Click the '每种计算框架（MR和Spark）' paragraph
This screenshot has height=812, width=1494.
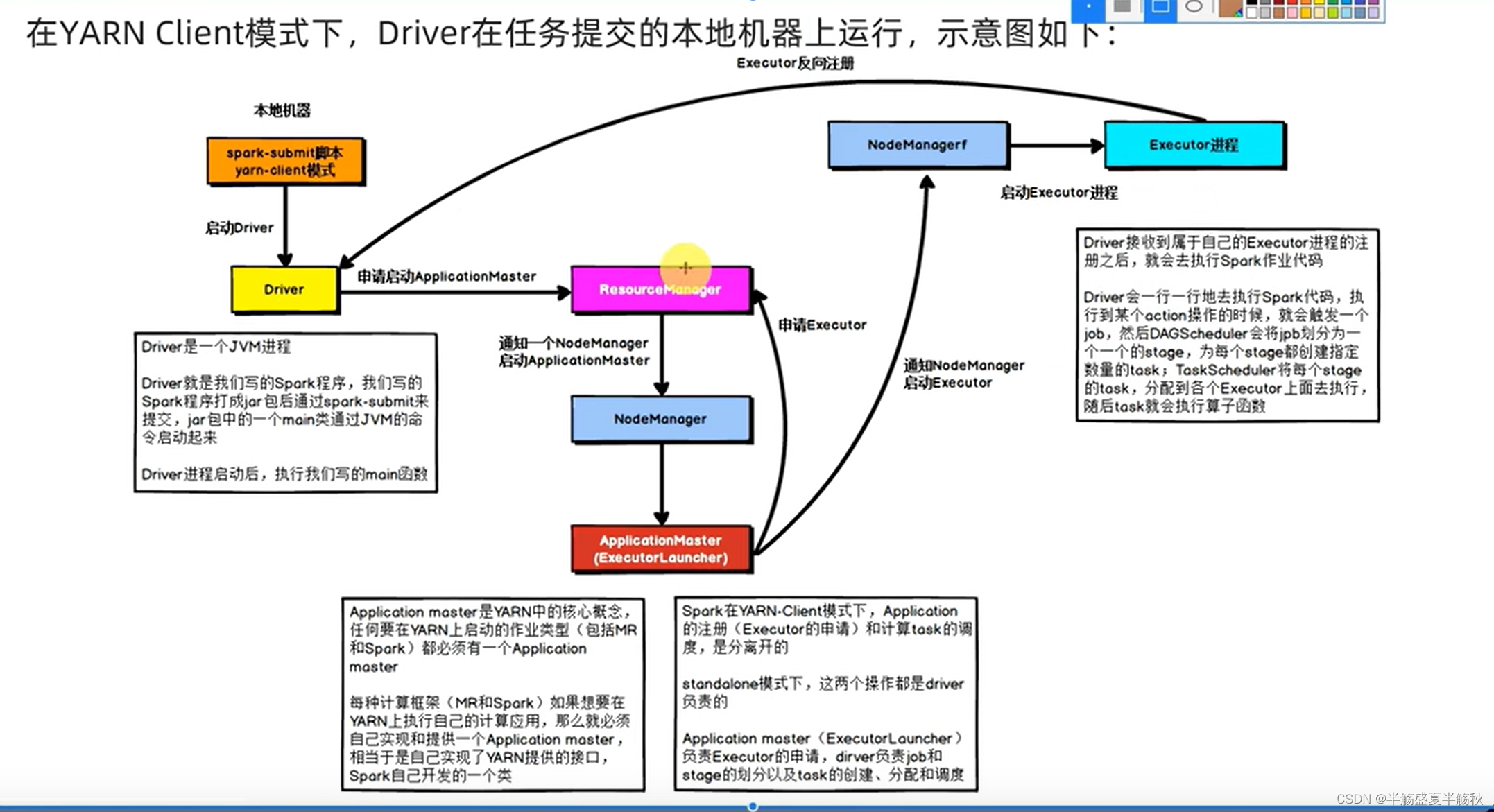pos(490,738)
